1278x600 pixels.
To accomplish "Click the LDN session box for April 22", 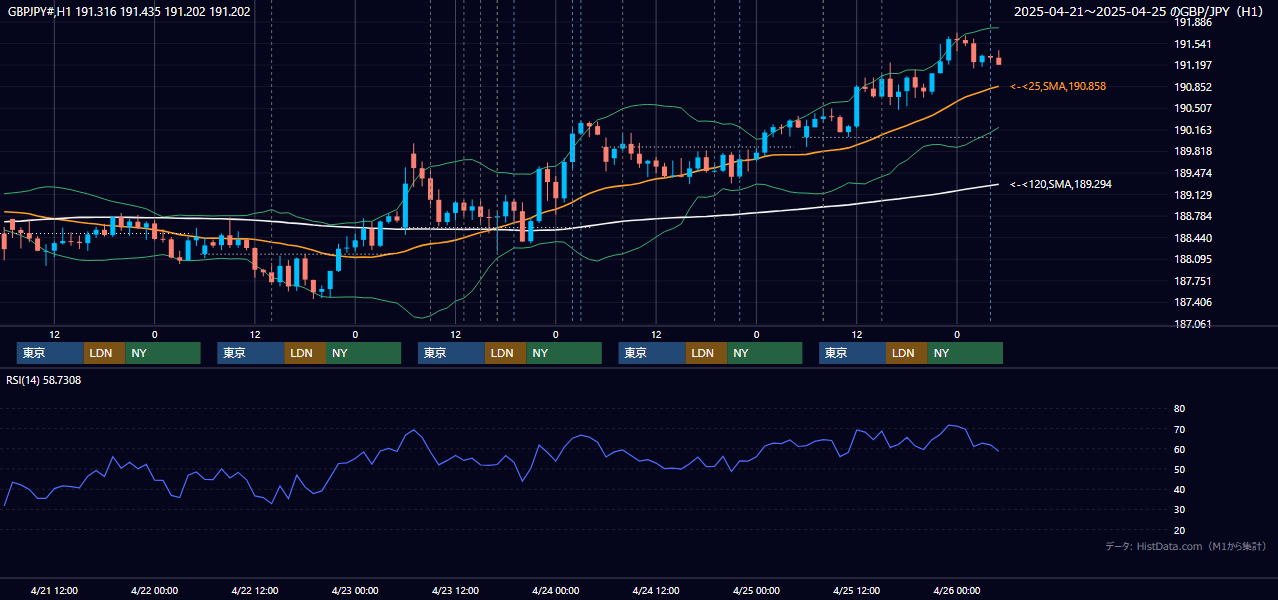I will point(305,353).
